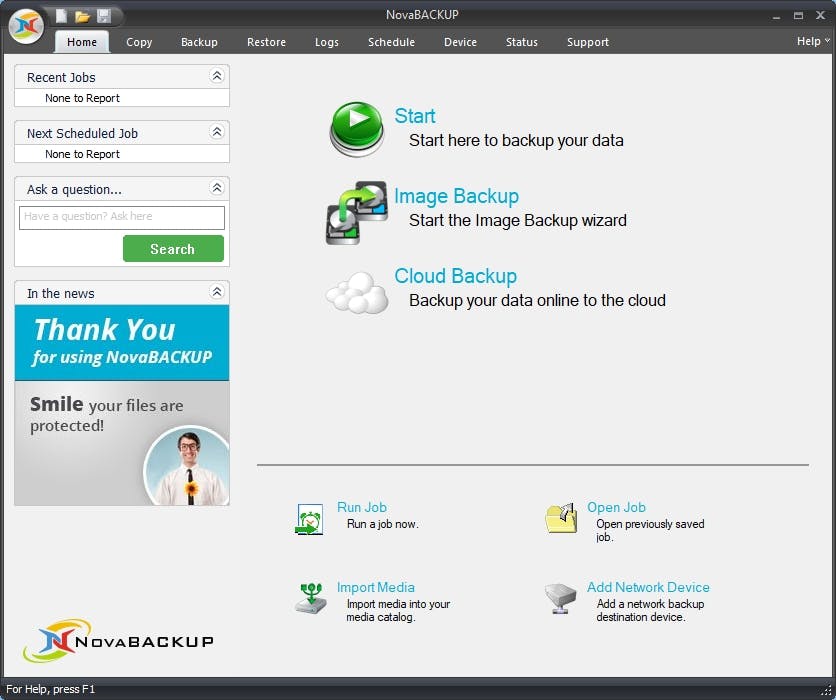836x700 pixels.
Task: Click 'None to Report' under Next Scheduled Job
Action: [83, 154]
